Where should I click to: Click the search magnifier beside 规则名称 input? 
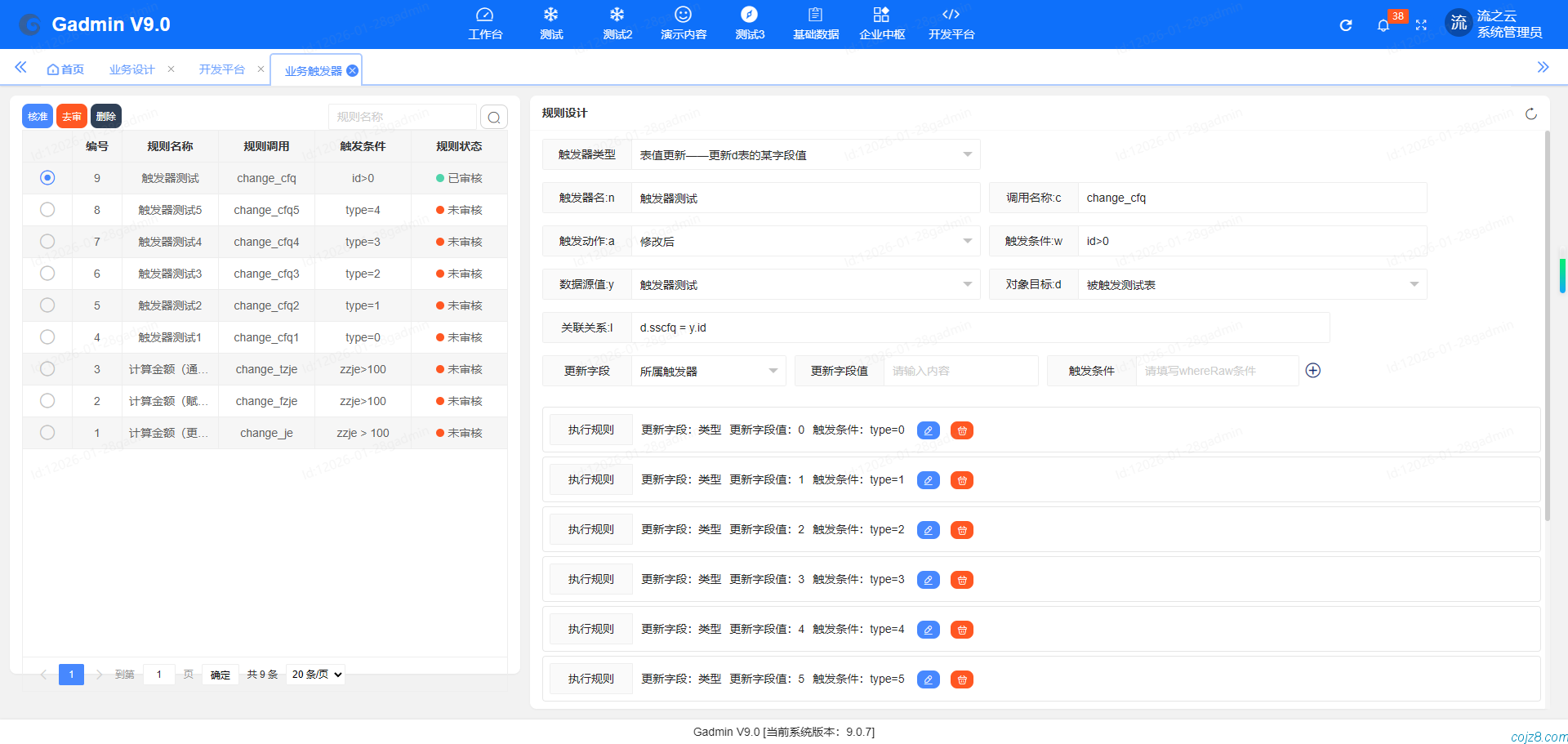(493, 117)
